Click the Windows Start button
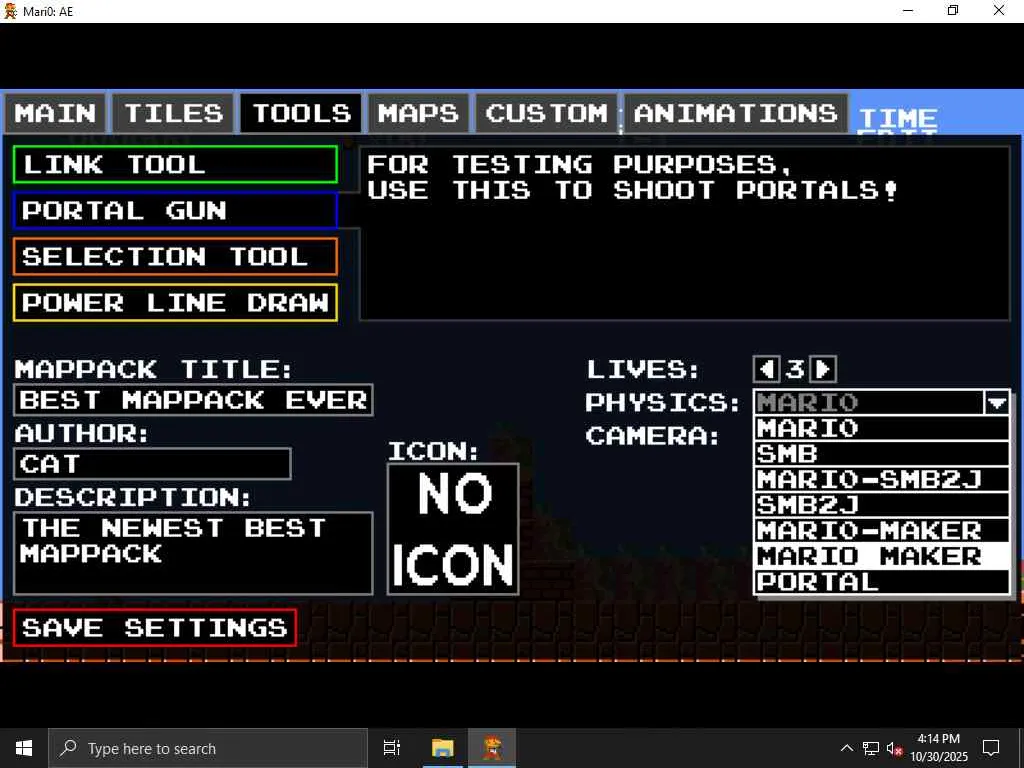This screenshot has height=768, width=1024. tap(24, 748)
